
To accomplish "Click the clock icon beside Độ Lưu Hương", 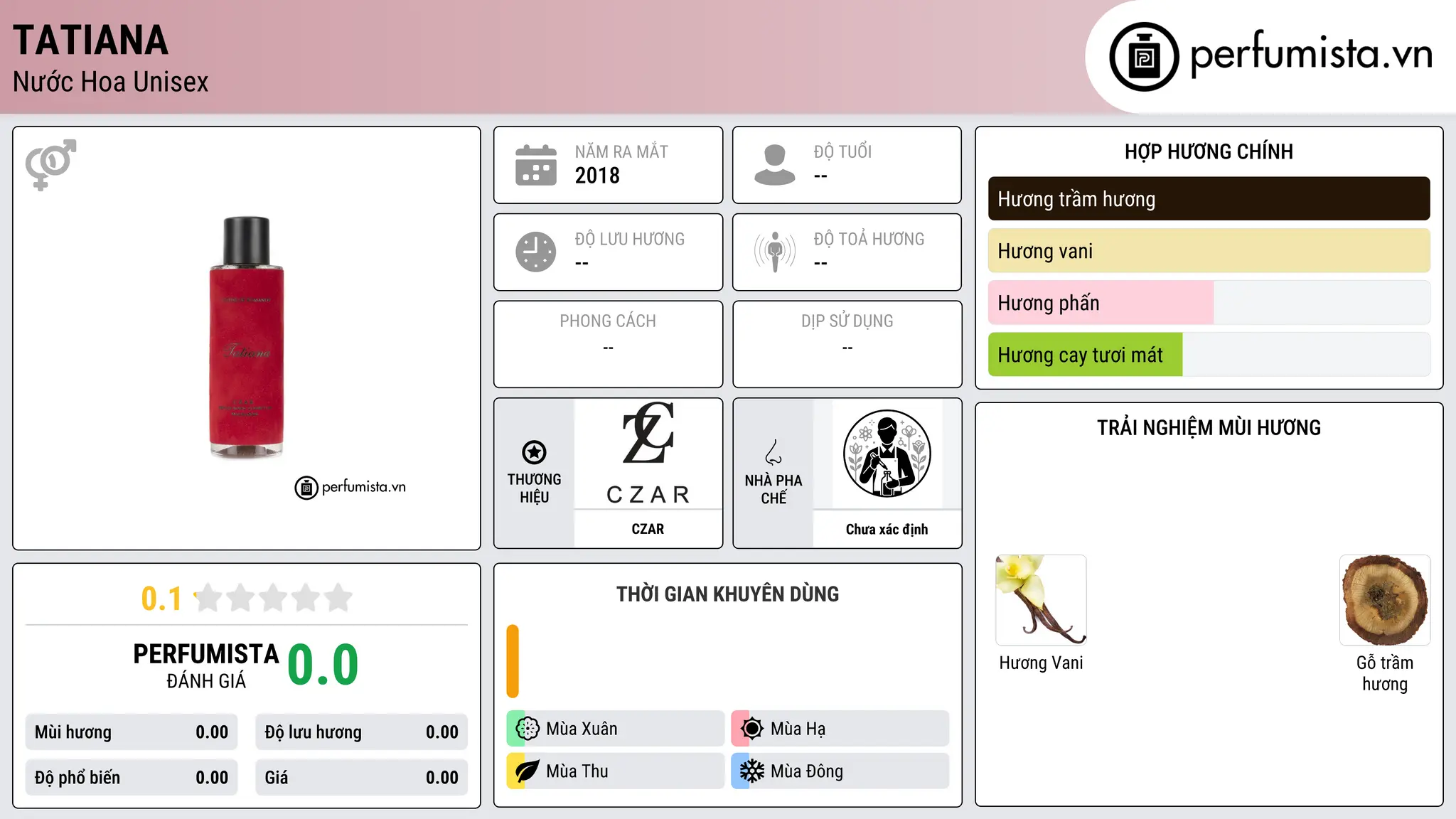I will (536, 252).
